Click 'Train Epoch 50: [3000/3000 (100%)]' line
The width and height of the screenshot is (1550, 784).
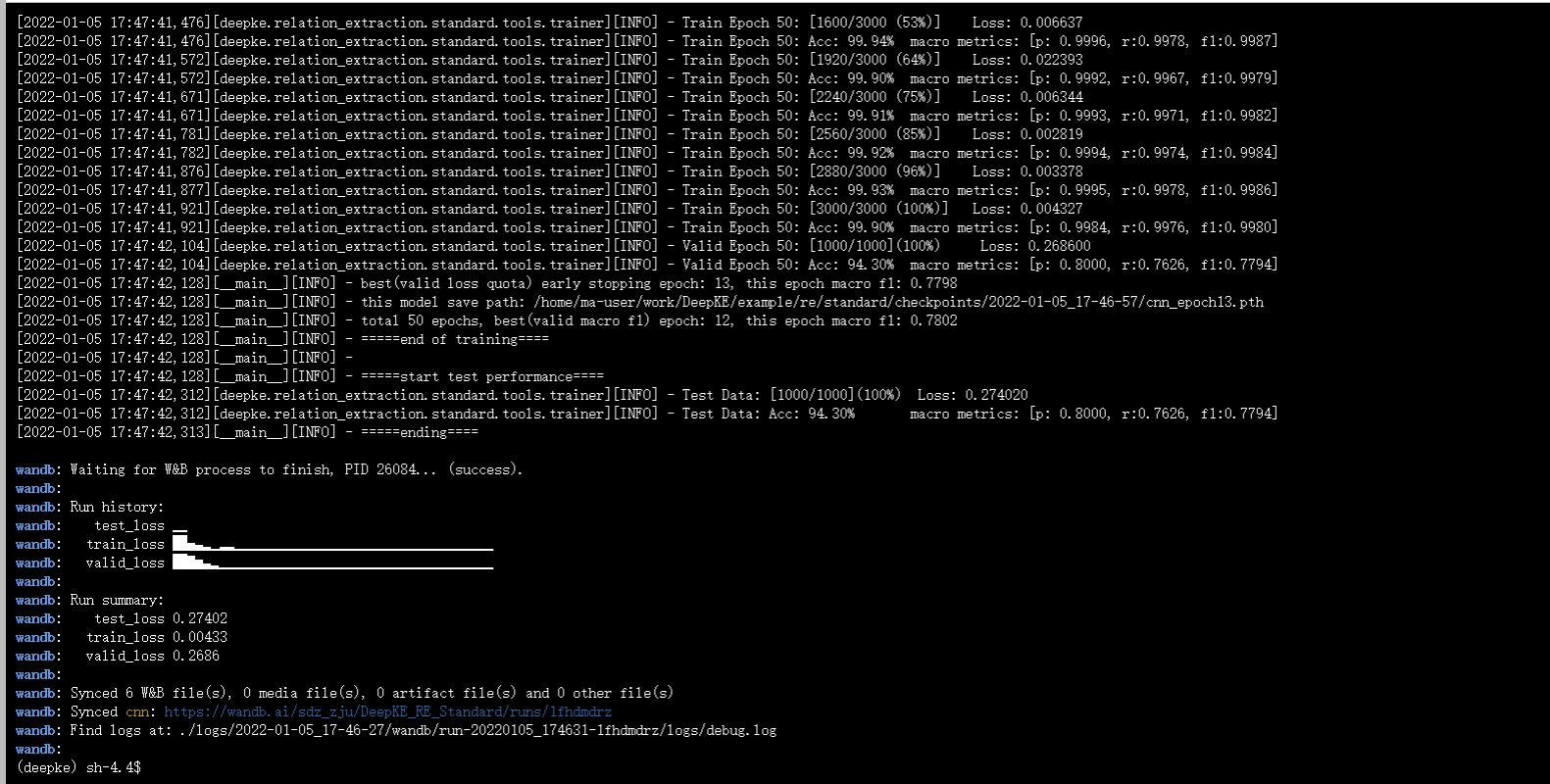point(549,209)
